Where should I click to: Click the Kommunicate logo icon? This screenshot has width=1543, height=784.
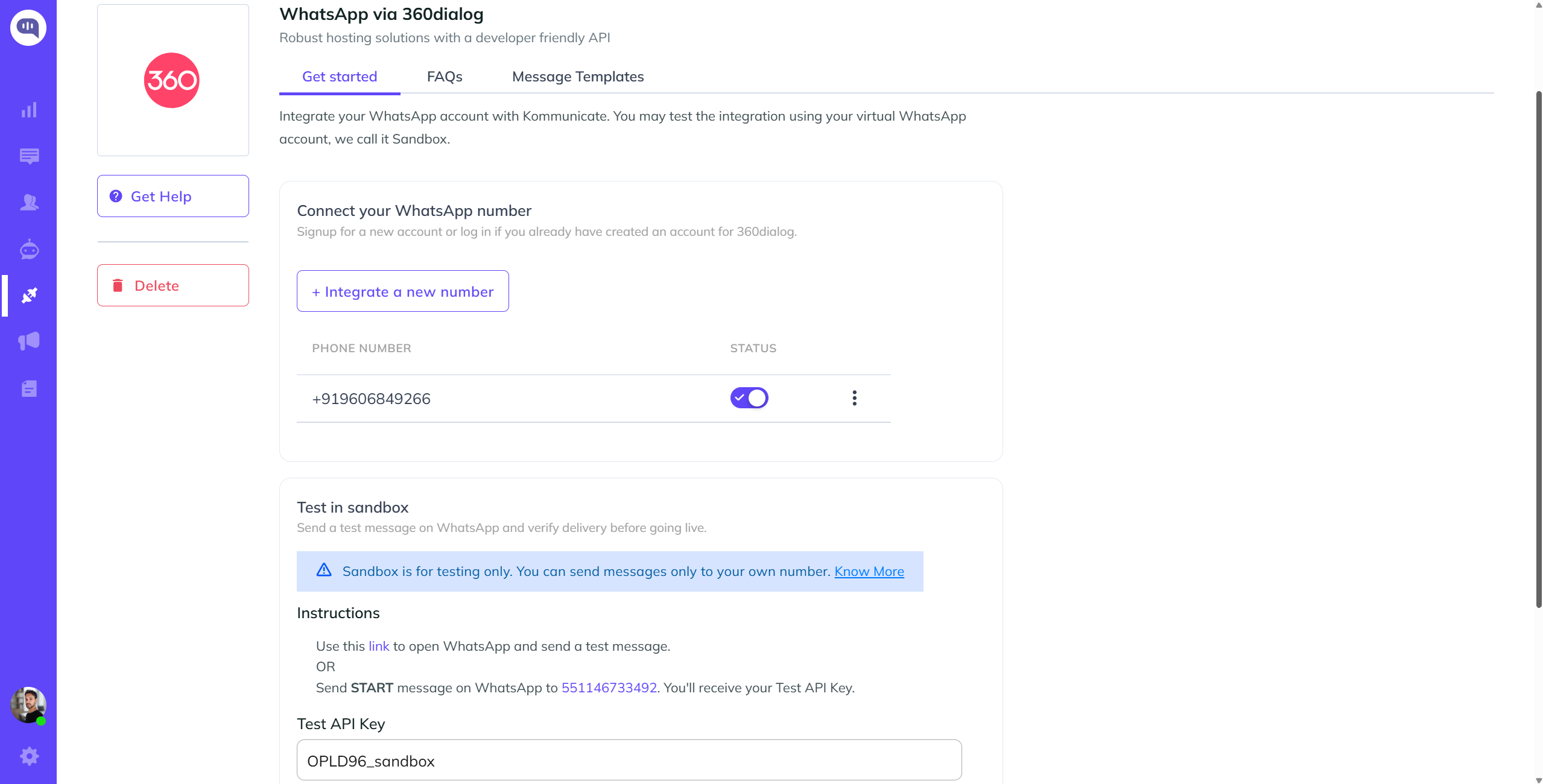(x=28, y=27)
